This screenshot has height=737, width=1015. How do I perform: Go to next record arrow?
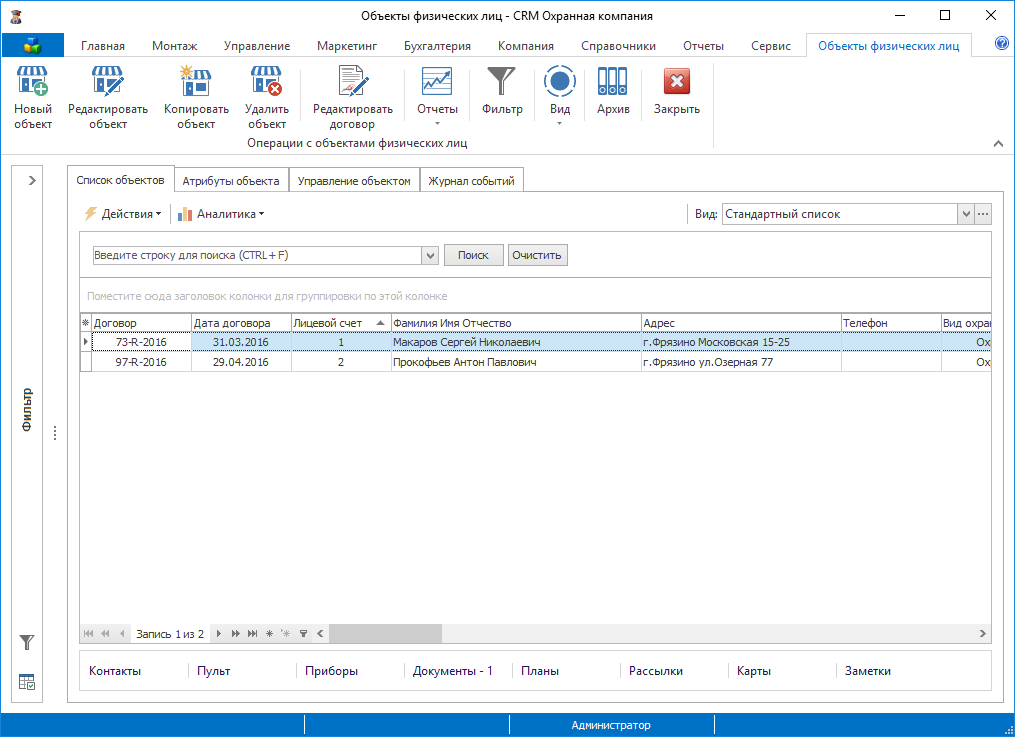click(x=219, y=633)
